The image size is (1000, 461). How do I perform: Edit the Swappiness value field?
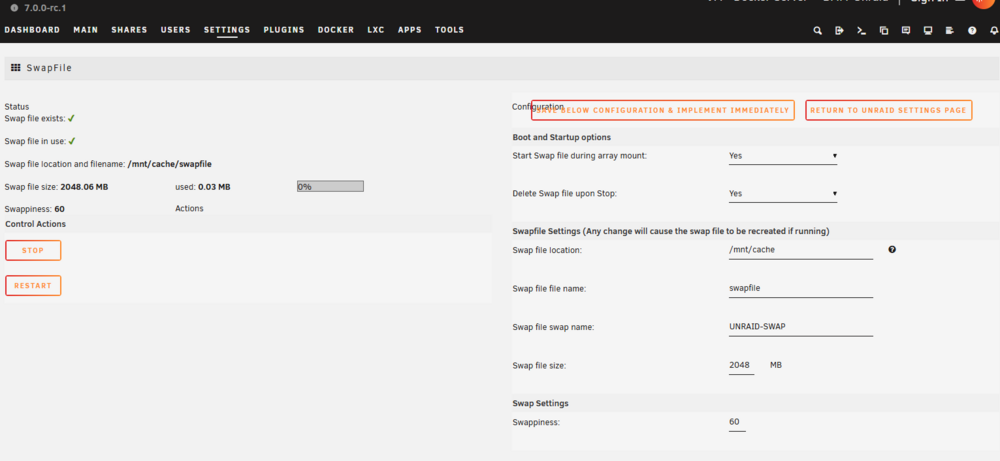[737, 422]
